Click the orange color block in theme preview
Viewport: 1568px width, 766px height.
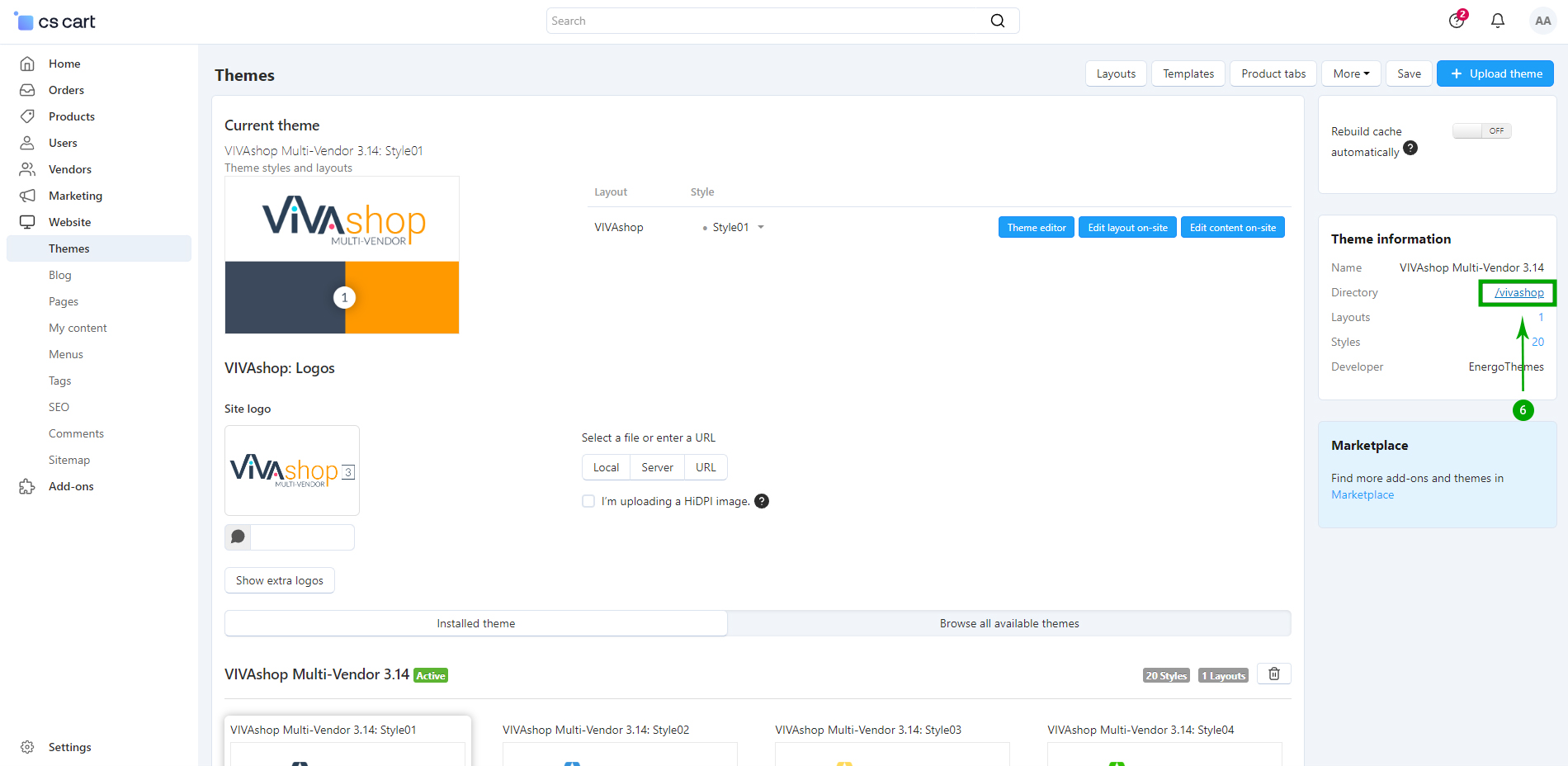tap(404, 298)
